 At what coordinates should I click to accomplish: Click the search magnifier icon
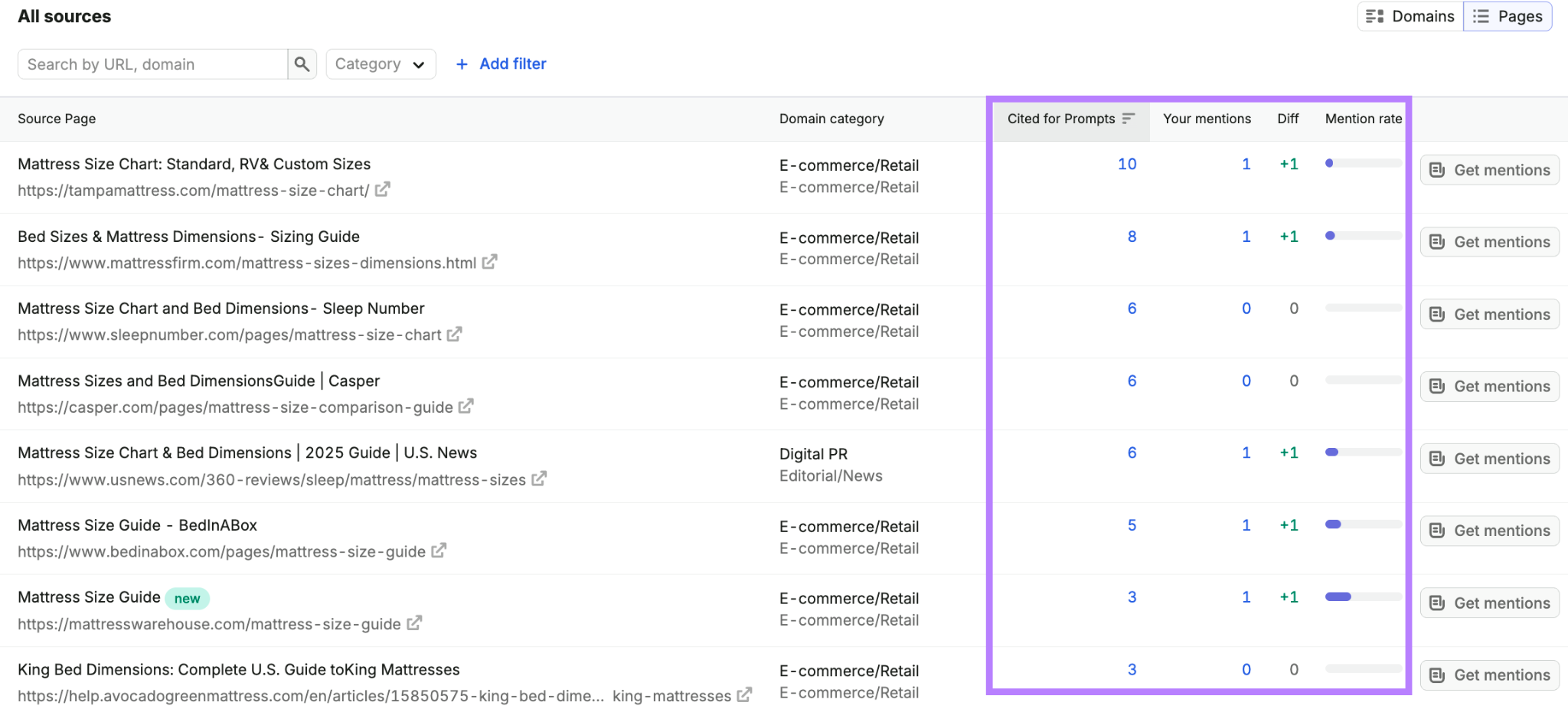coord(302,64)
